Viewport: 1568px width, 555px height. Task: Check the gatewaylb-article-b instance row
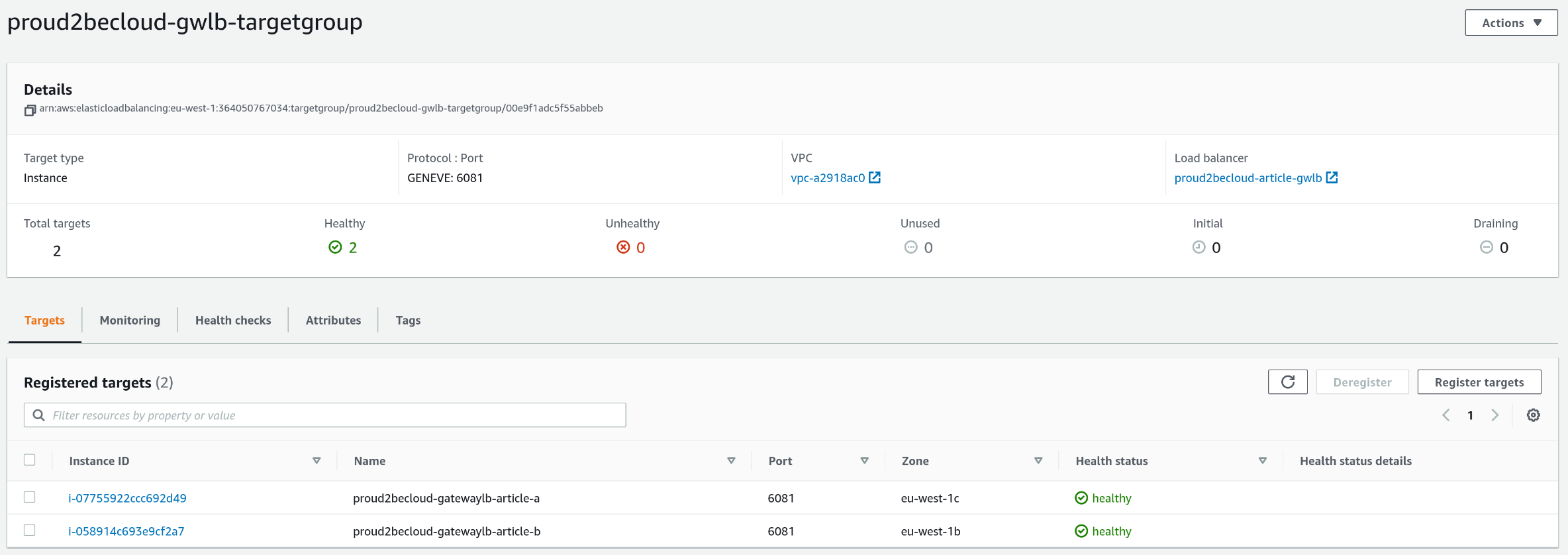click(30, 530)
